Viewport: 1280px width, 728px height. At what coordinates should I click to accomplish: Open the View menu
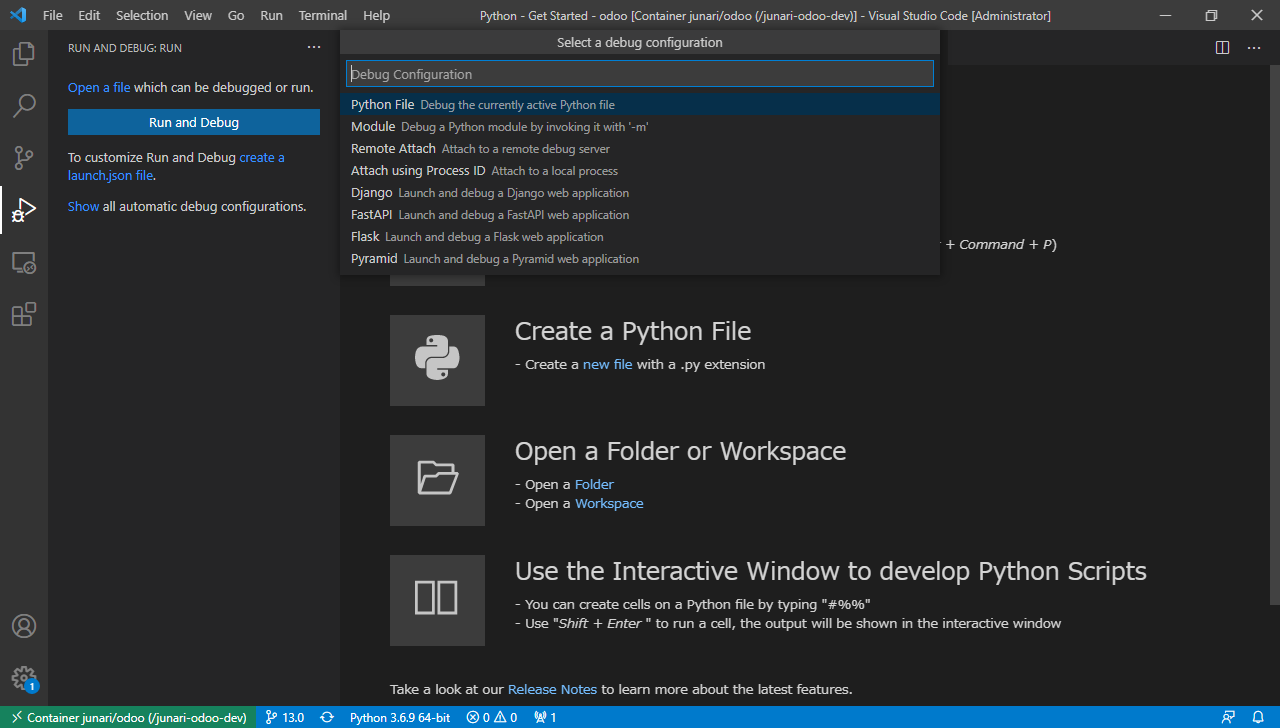(198, 15)
